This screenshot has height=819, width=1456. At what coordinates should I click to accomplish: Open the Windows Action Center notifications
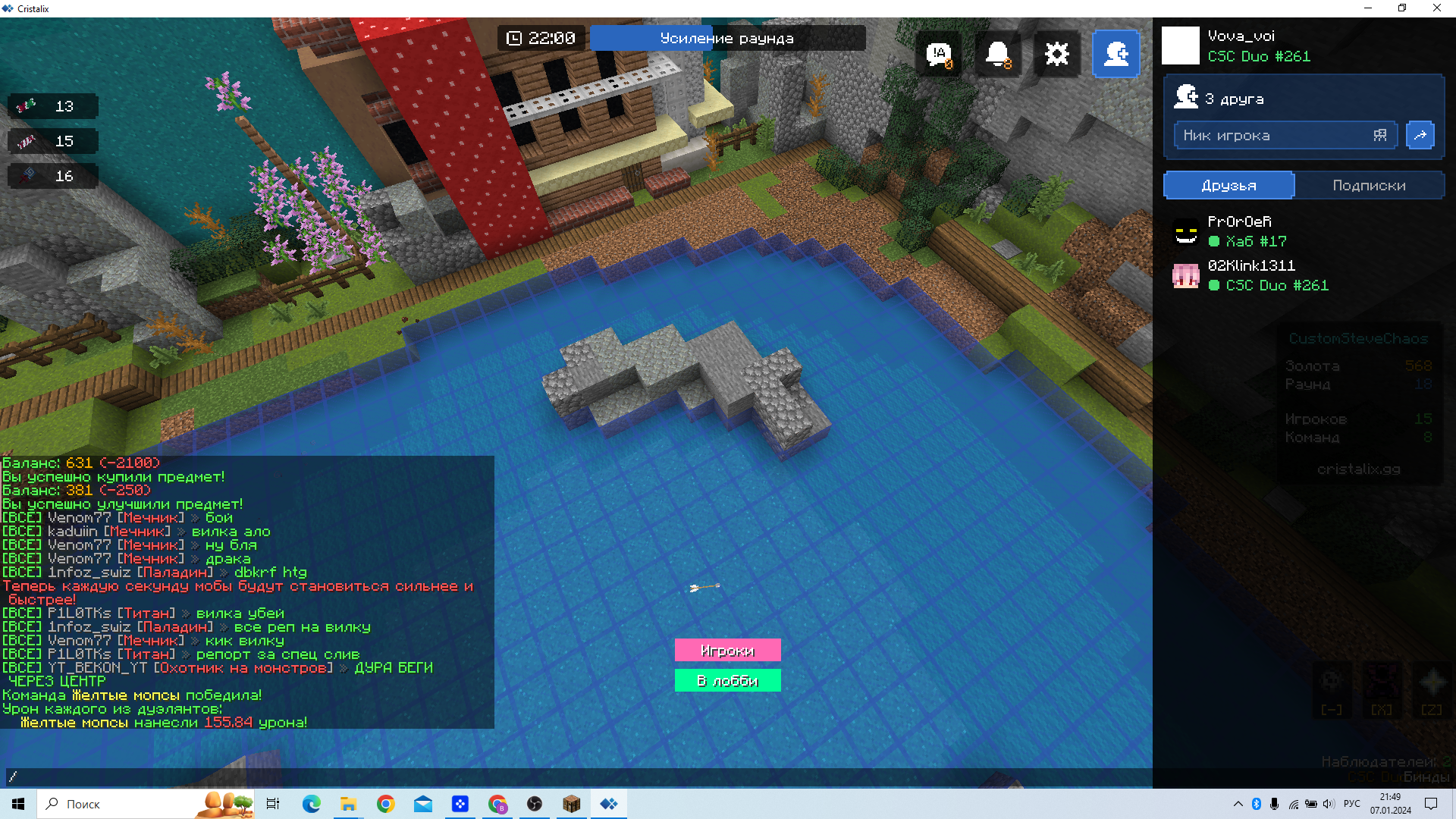pos(1431,804)
